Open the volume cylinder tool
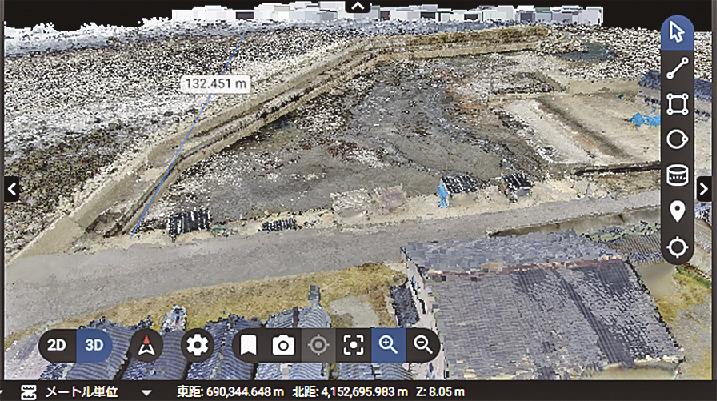Viewport: 717px width, 401px height. point(677,175)
